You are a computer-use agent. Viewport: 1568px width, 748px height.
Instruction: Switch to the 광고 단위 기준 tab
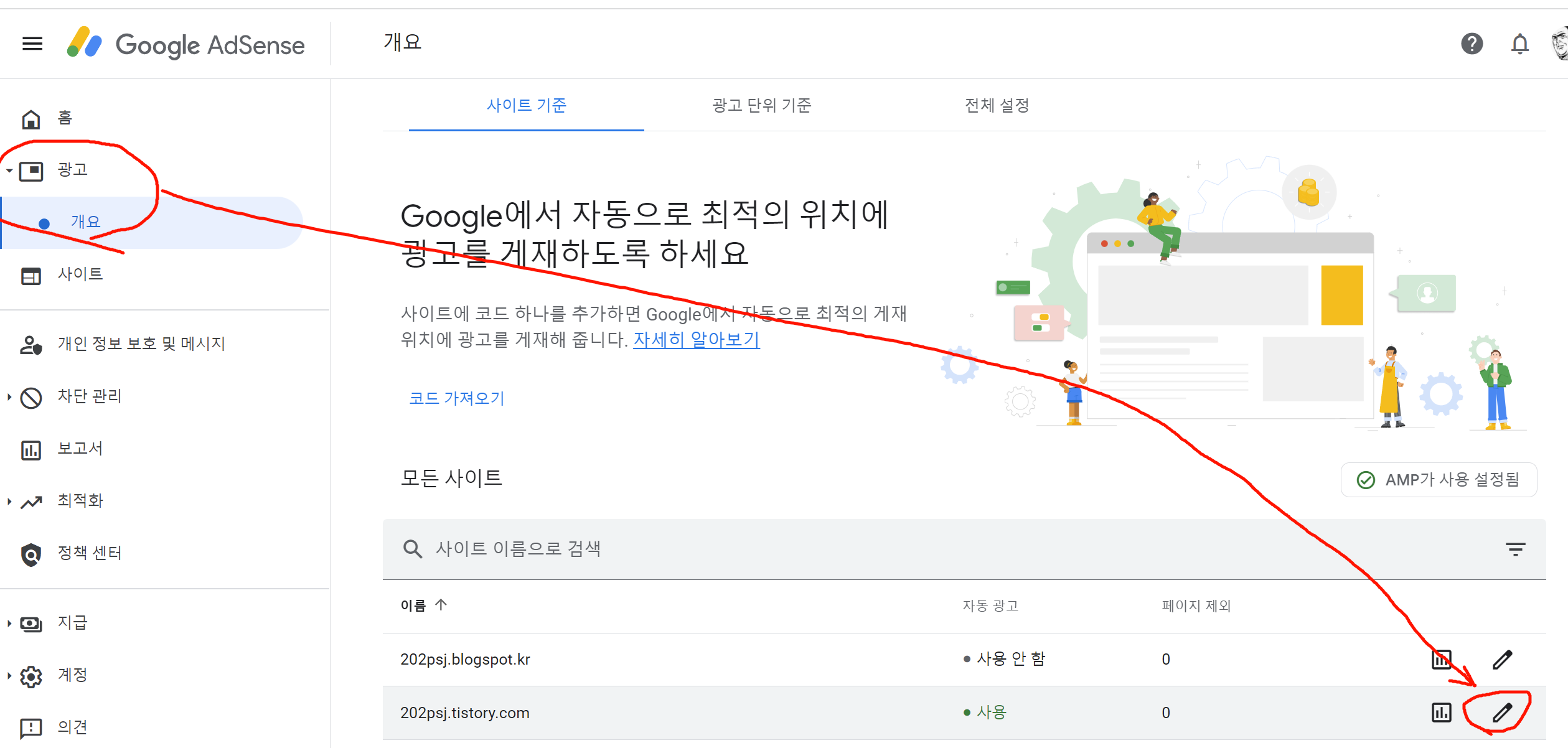[x=761, y=105]
